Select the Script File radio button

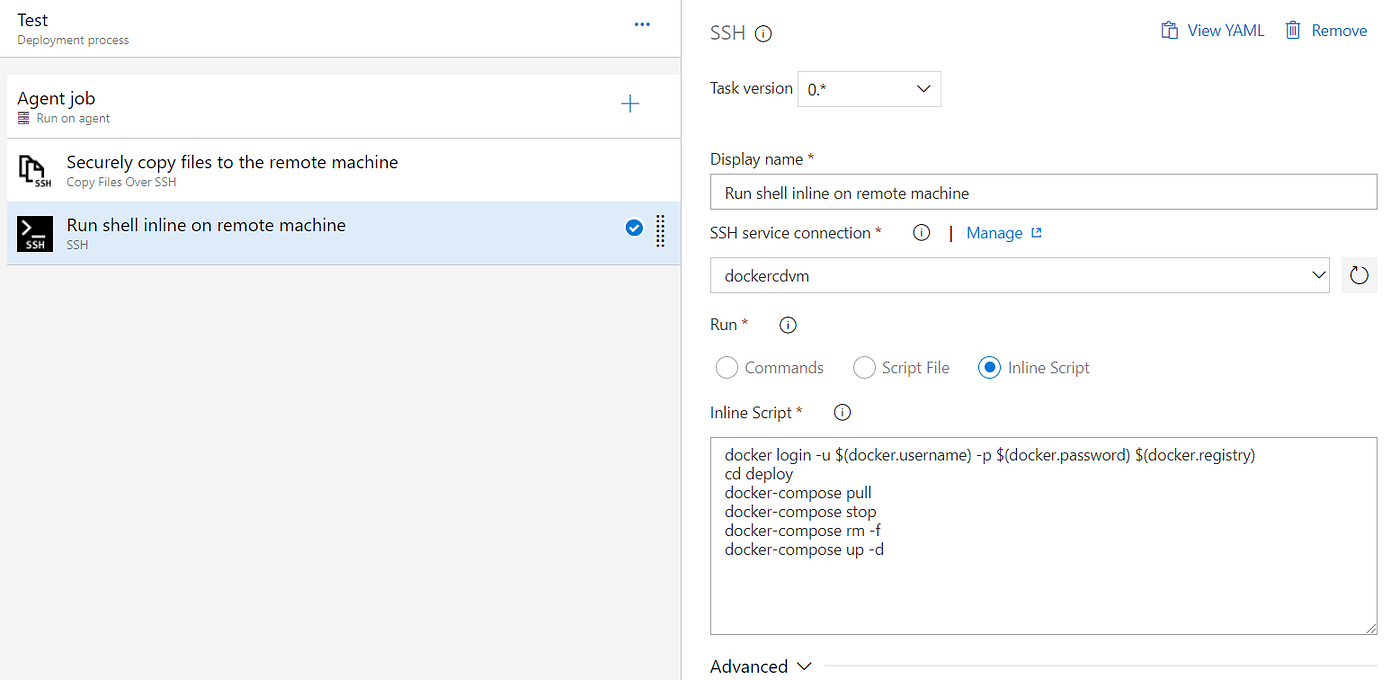[x=863, y=367]
